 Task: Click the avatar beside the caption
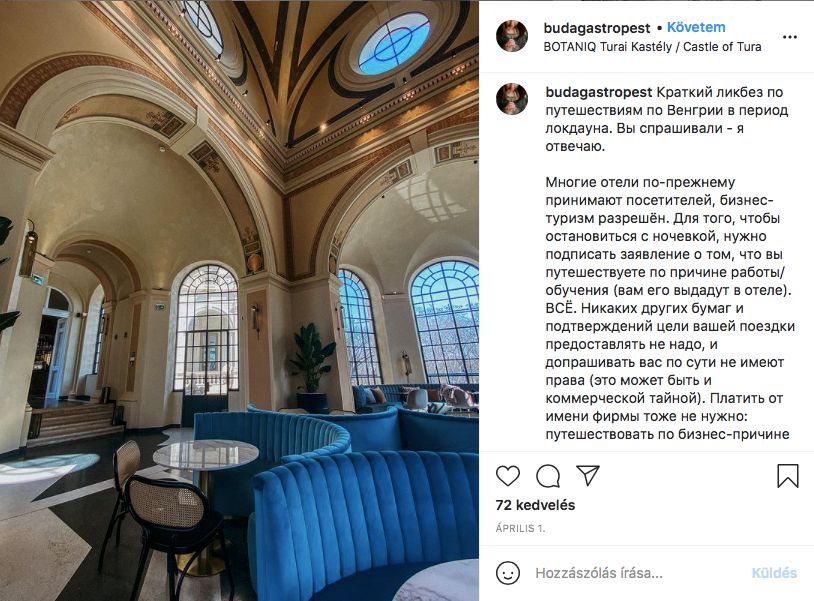click(x=512, y=99)
